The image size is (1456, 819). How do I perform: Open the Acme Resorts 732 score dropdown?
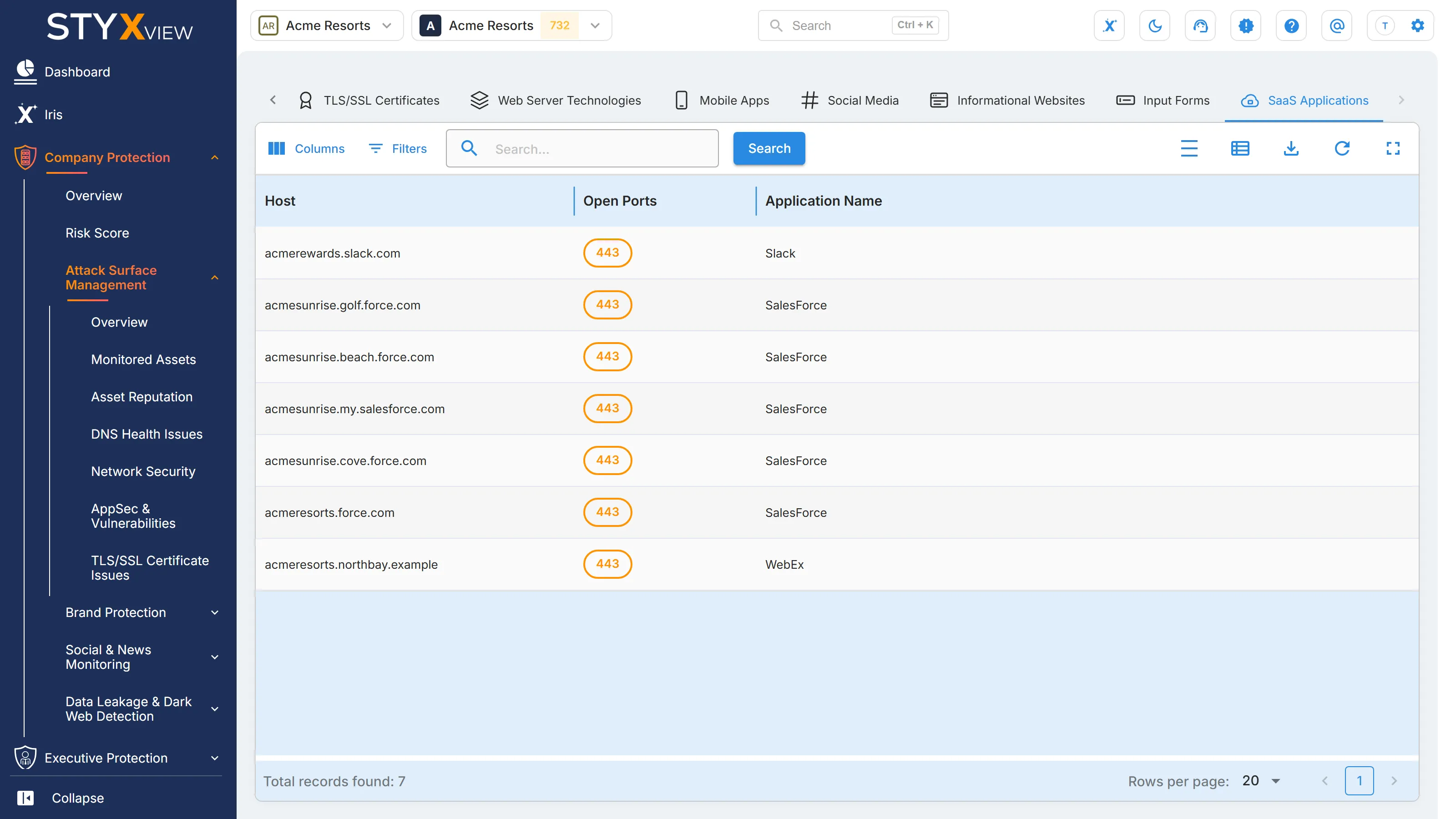point(511,25)
